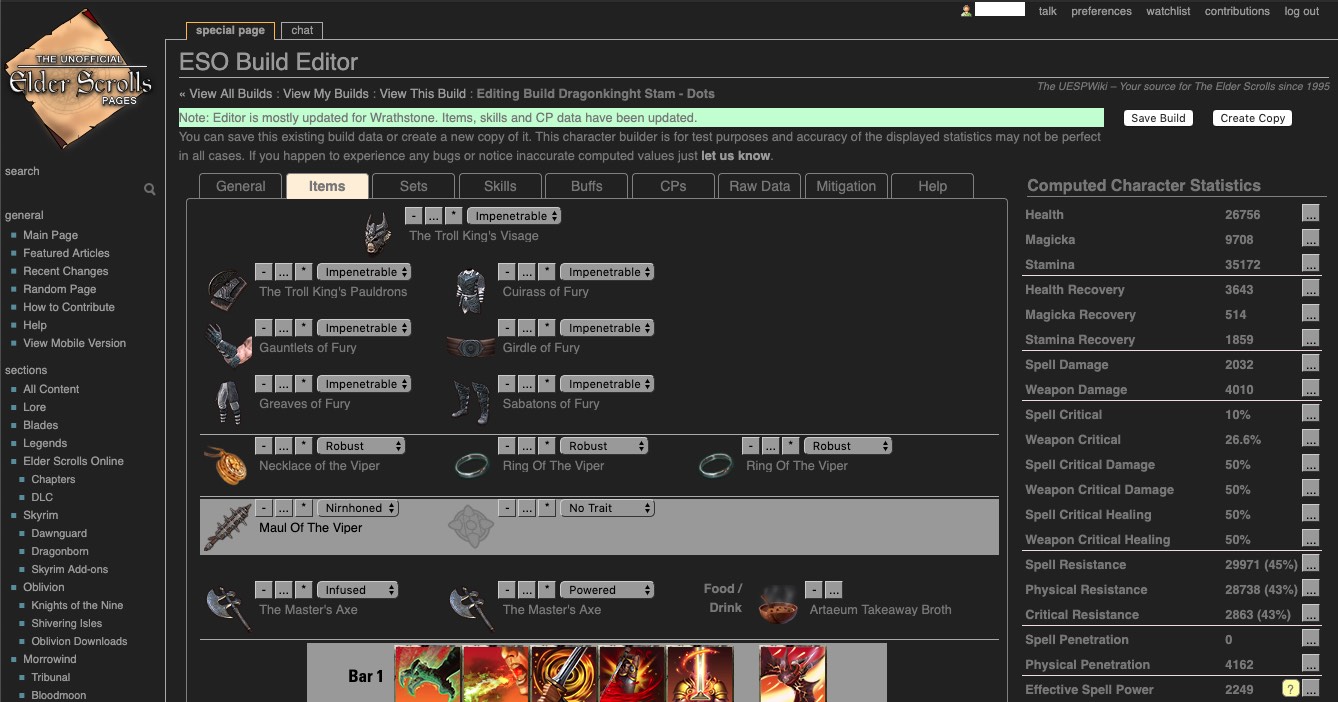Click the Save Build button

tap(1158, 118)
